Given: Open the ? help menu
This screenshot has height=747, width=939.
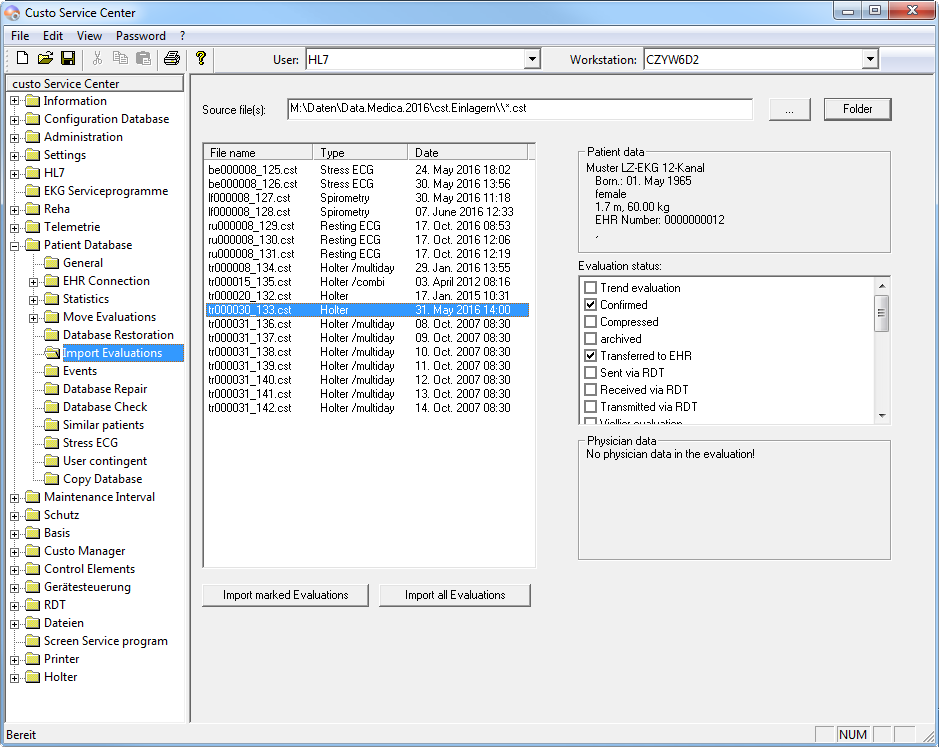Looking at the screenshot, I should 183,36.
